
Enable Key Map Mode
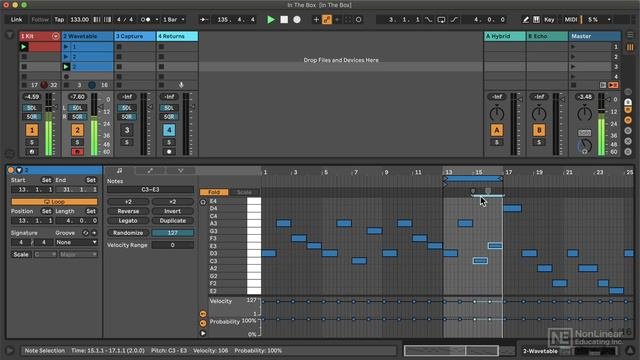click(x=549, y=19)
